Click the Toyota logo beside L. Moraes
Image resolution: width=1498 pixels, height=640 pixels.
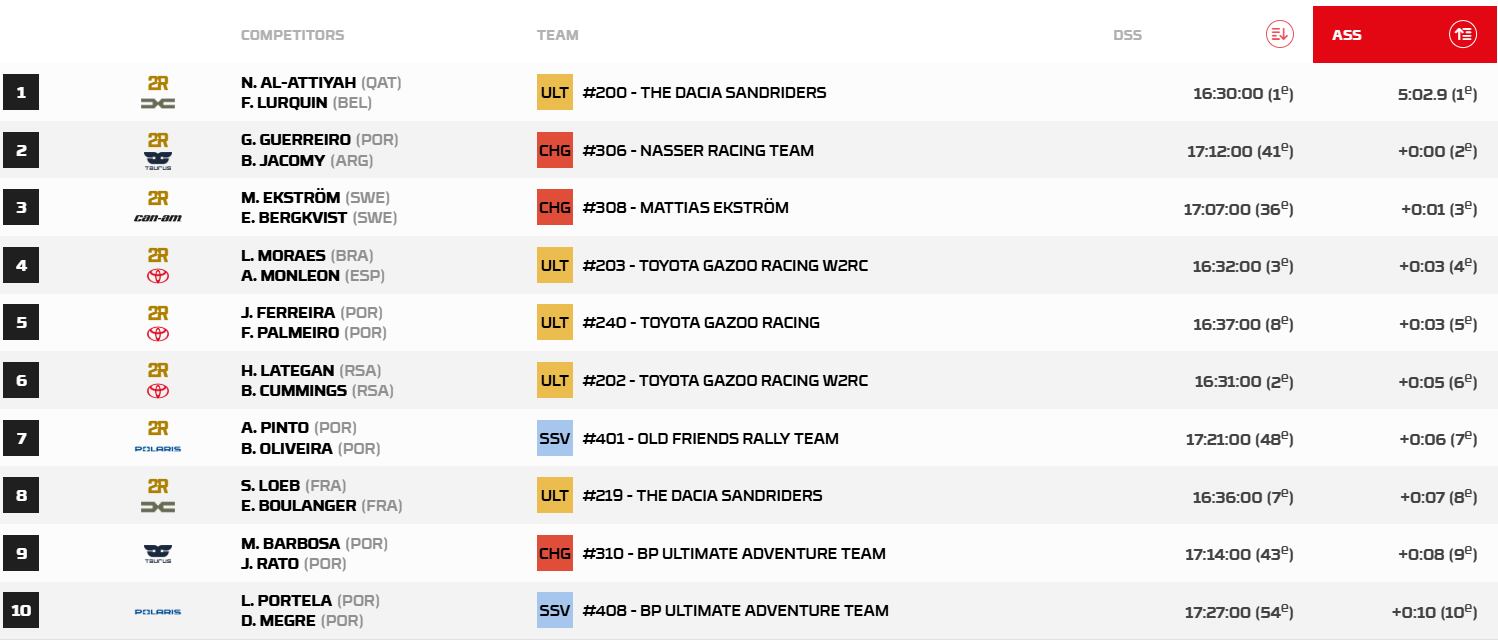coord(158,276)
